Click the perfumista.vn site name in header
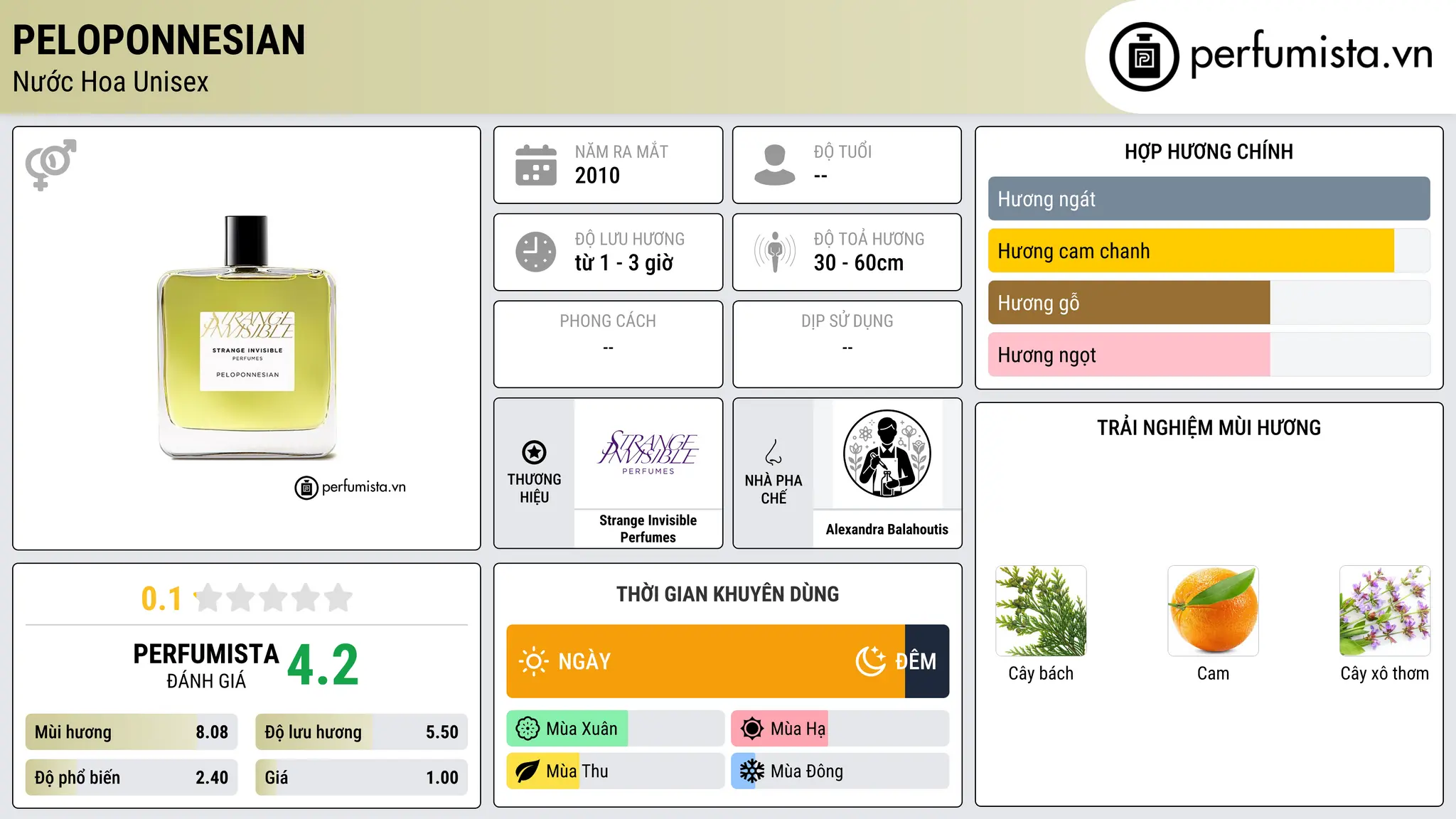This screenshot has width=1456, height=819. [x=1311, y=54]
